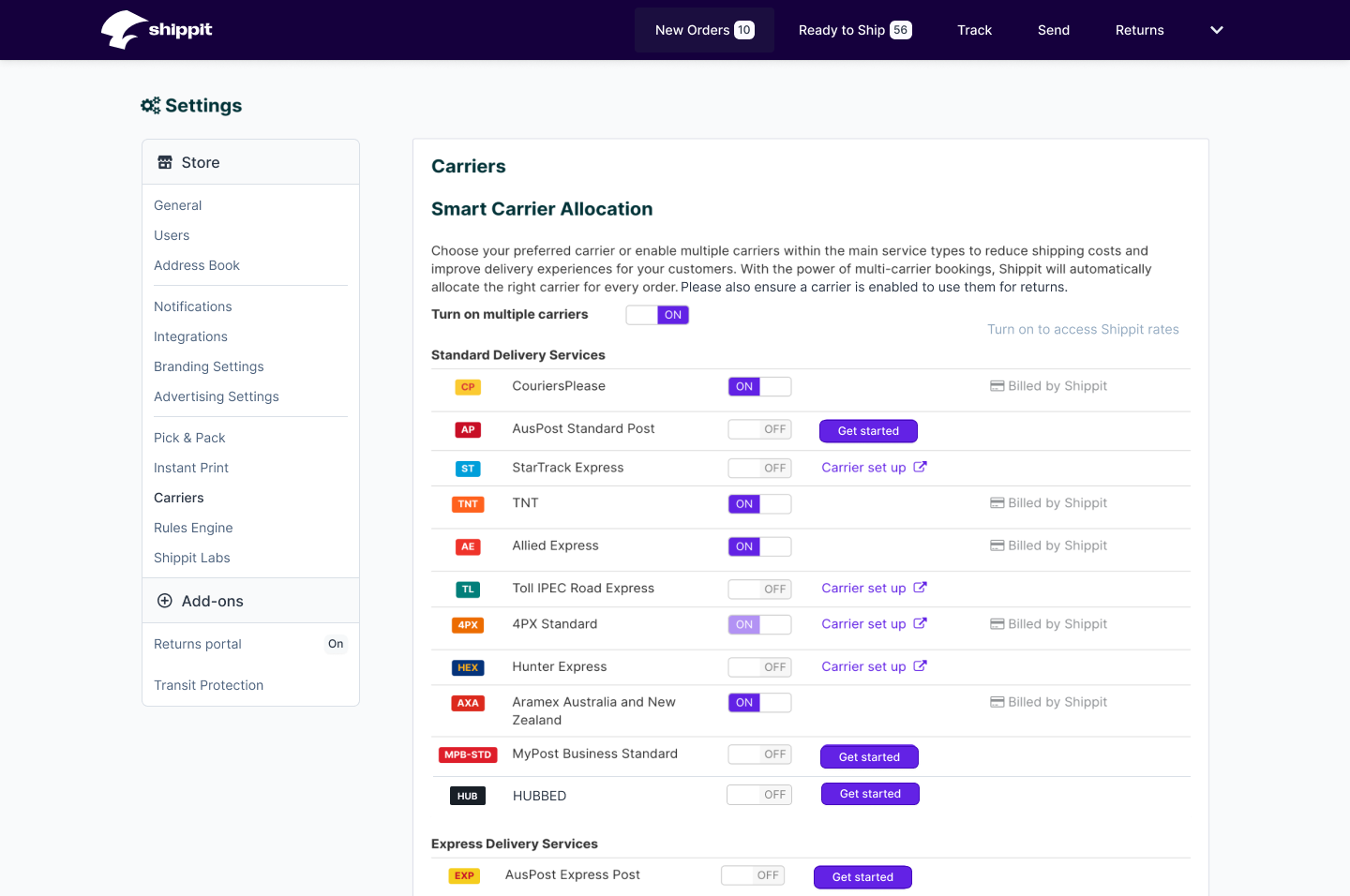Open the Send page
This screenshot has width=1350, height=896.
coord(1054,30)
